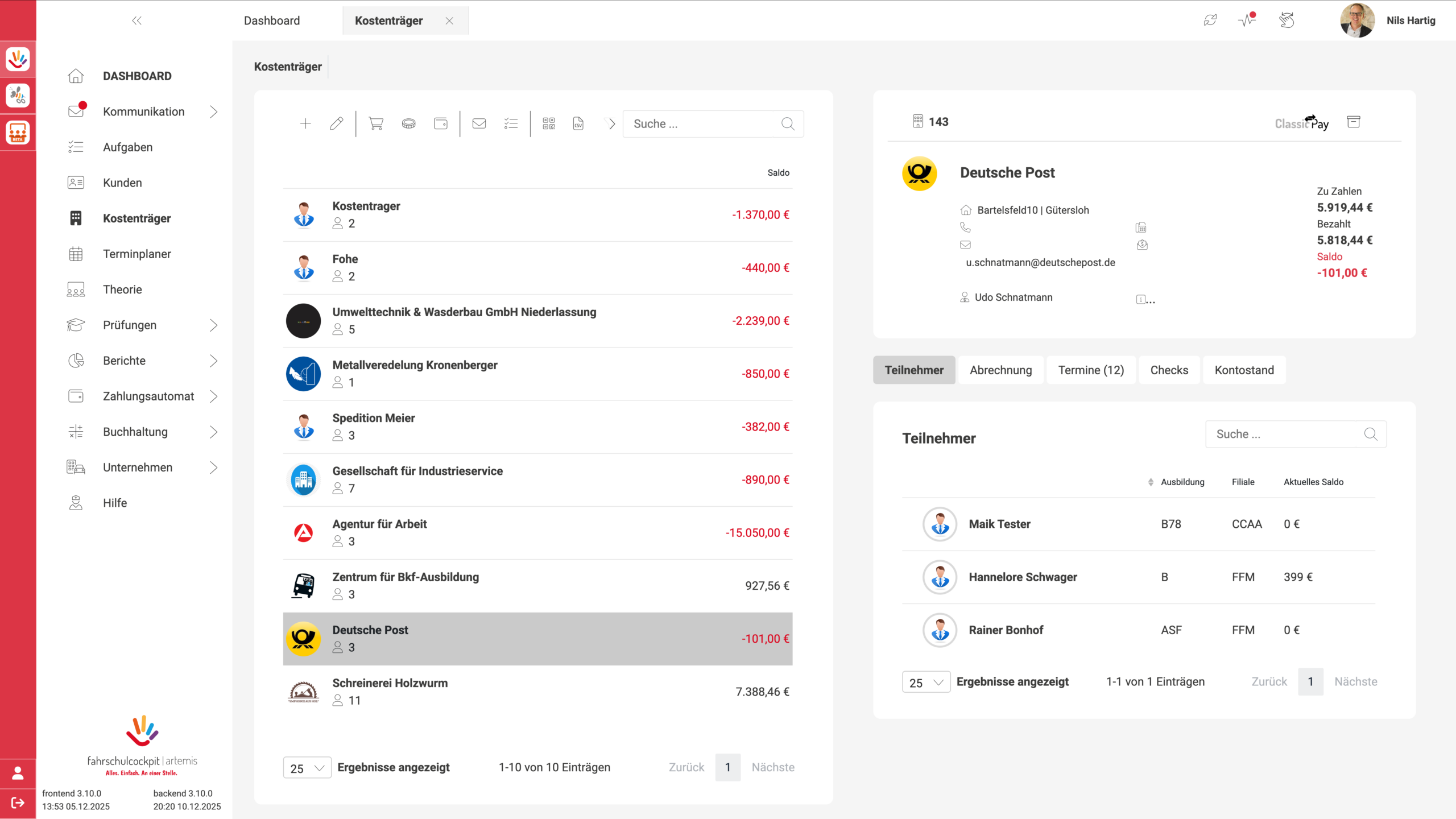Image resolution: width=1456 pixels, height=819 pixels.
Task: Click the envelope mail toolbar icon
Action: point(479,123)
